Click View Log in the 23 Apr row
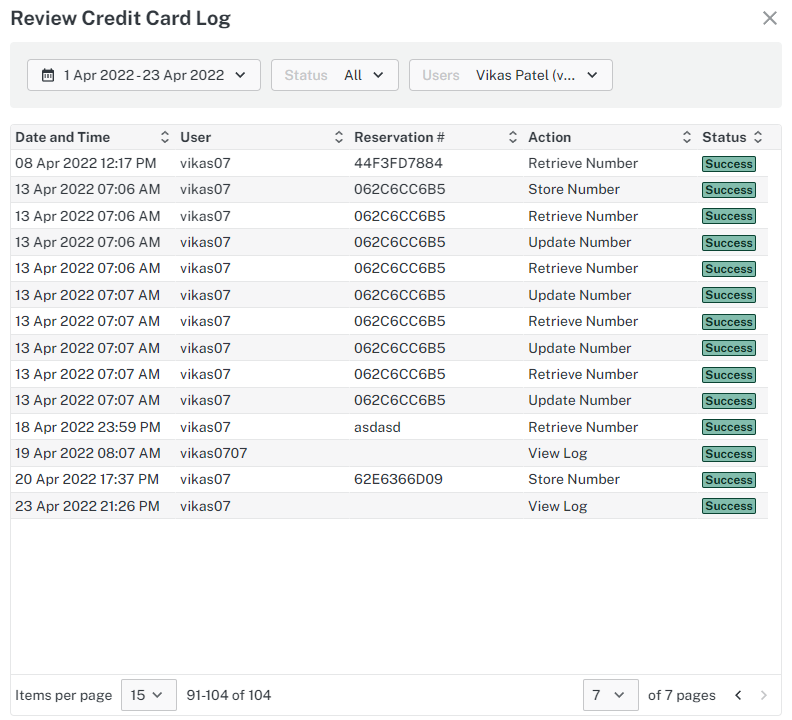 tap(558, 506)
